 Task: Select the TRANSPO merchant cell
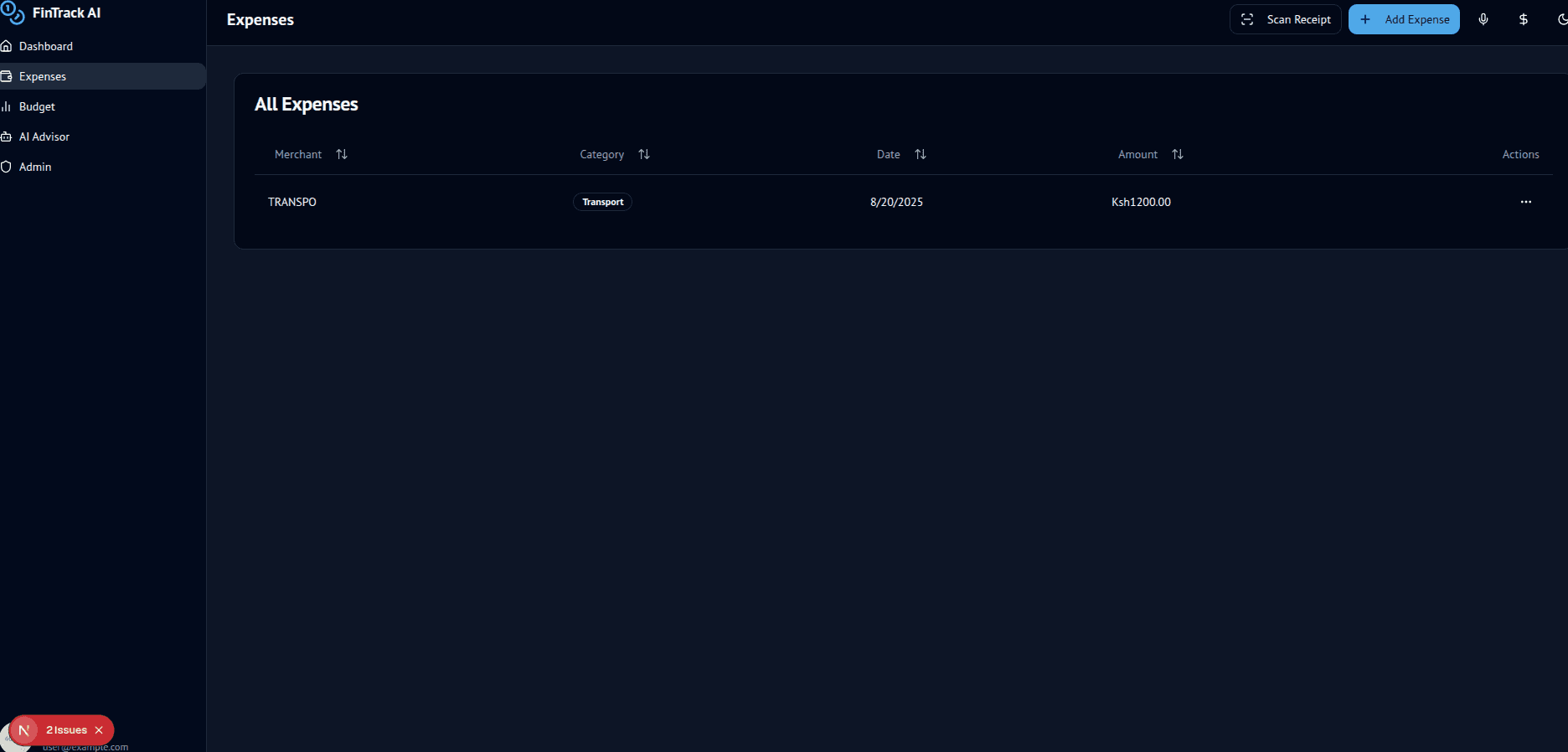(292, 202)
